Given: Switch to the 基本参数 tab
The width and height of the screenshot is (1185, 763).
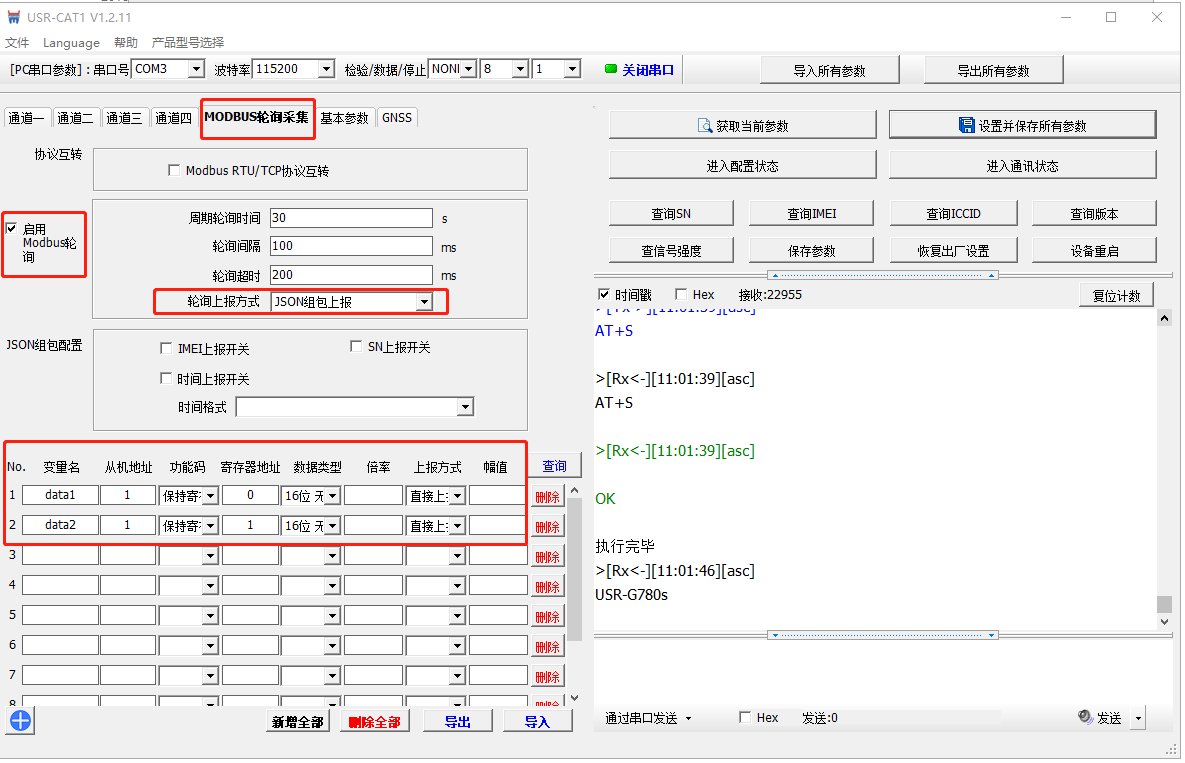Looking at the screenshot, I should pyautogui.click(x=344, y=118).
